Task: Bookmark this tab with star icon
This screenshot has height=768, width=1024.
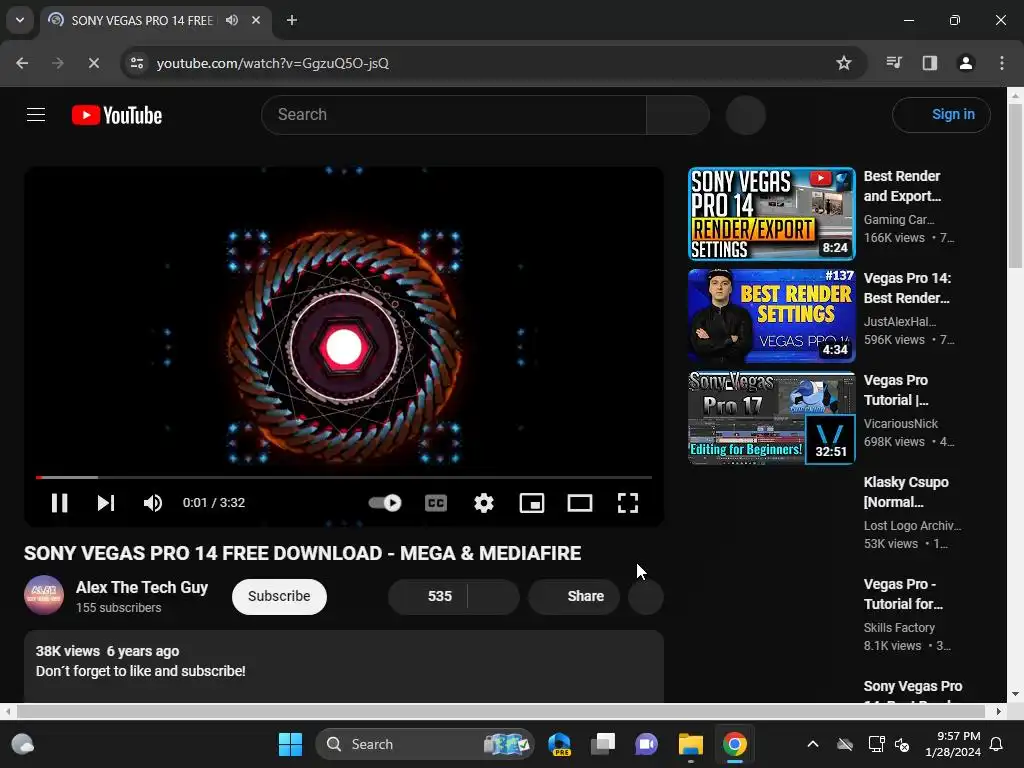Action: tap(843, 63)
